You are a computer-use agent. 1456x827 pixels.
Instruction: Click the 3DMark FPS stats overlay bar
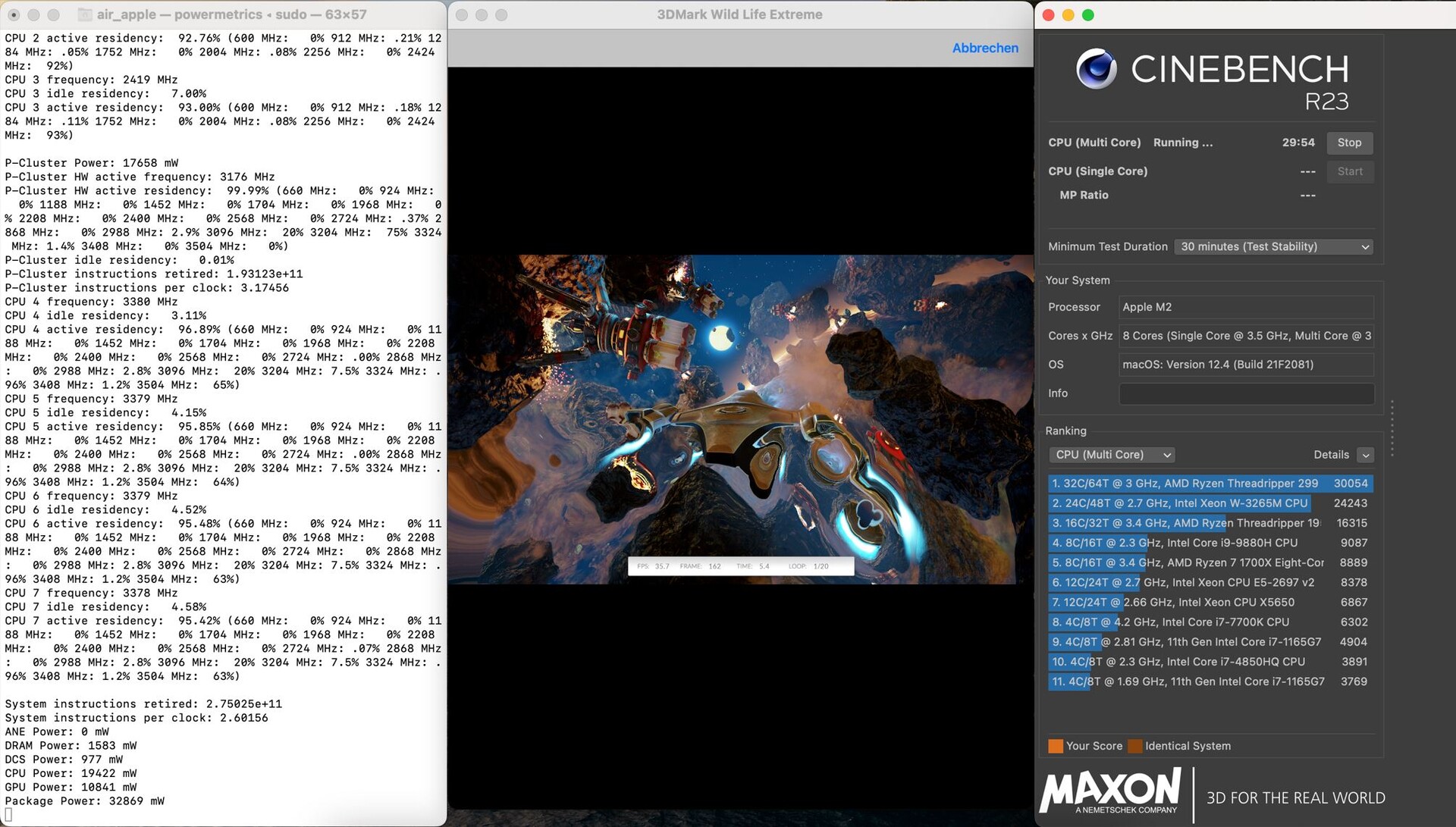pos(740,566)
